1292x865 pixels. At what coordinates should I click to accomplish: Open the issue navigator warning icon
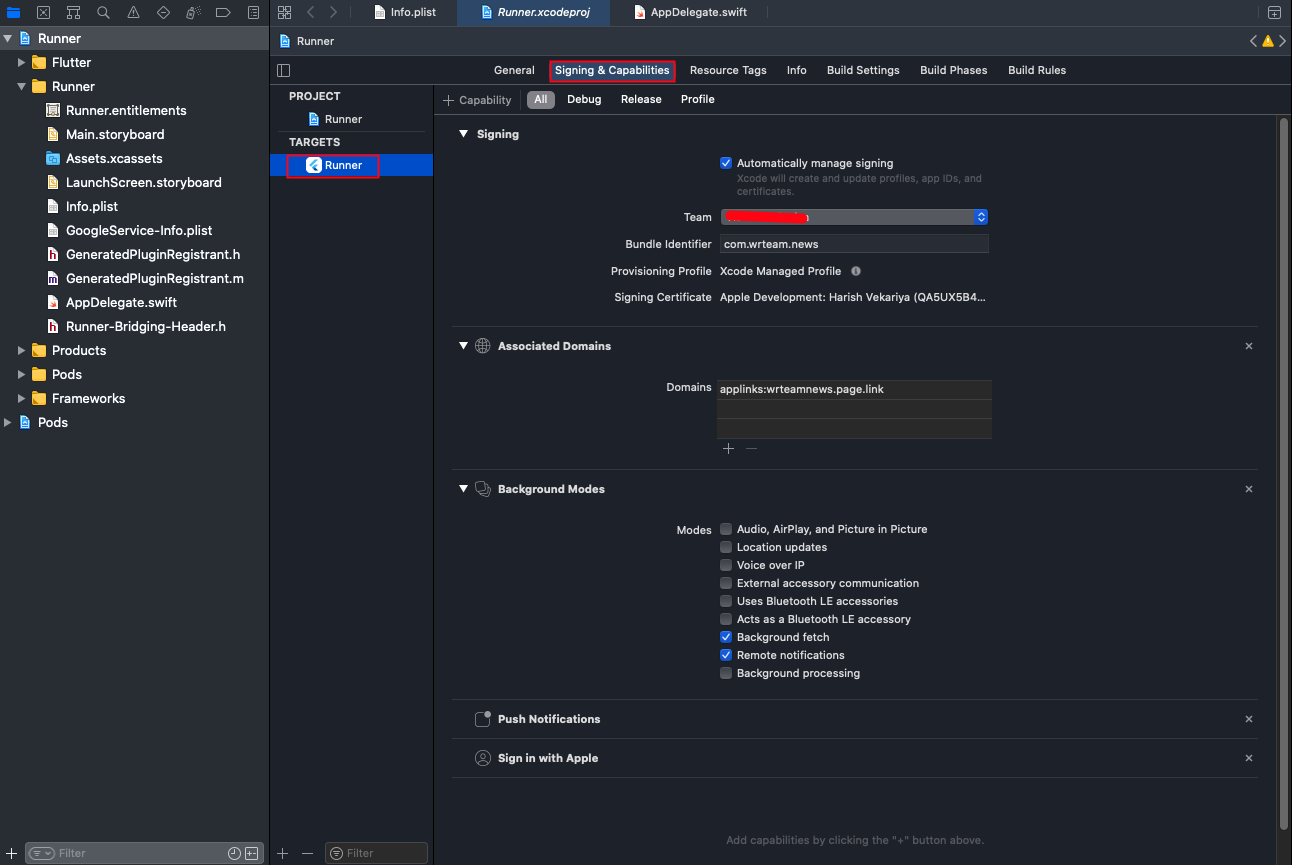pos(133,13)
